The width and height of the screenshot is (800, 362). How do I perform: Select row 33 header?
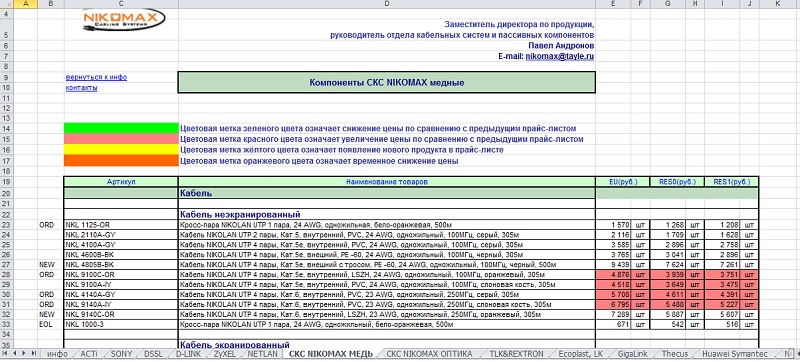6,324
